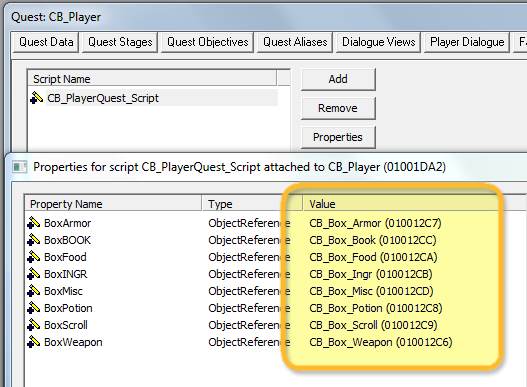This screenshot has height=387, width=527.
Task: Switch to the Quest Stages tab
Action: pyautogui.click(x=120, y=42)
